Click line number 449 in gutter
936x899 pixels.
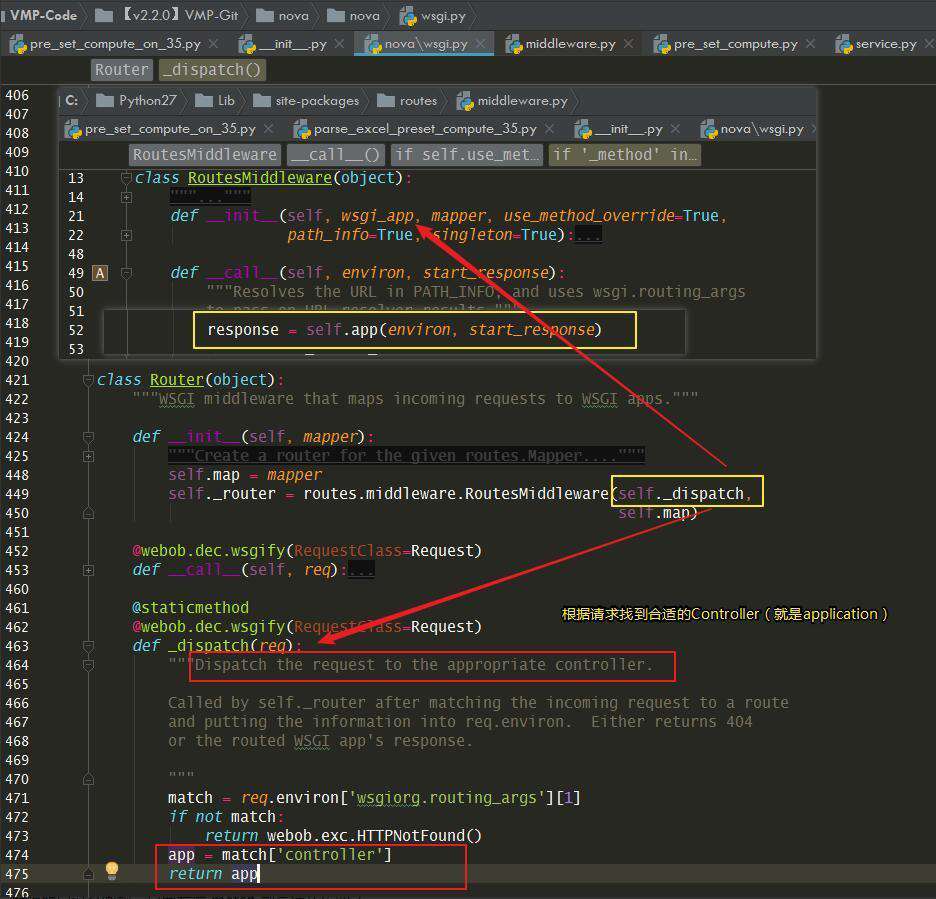[x=17, y=494]
